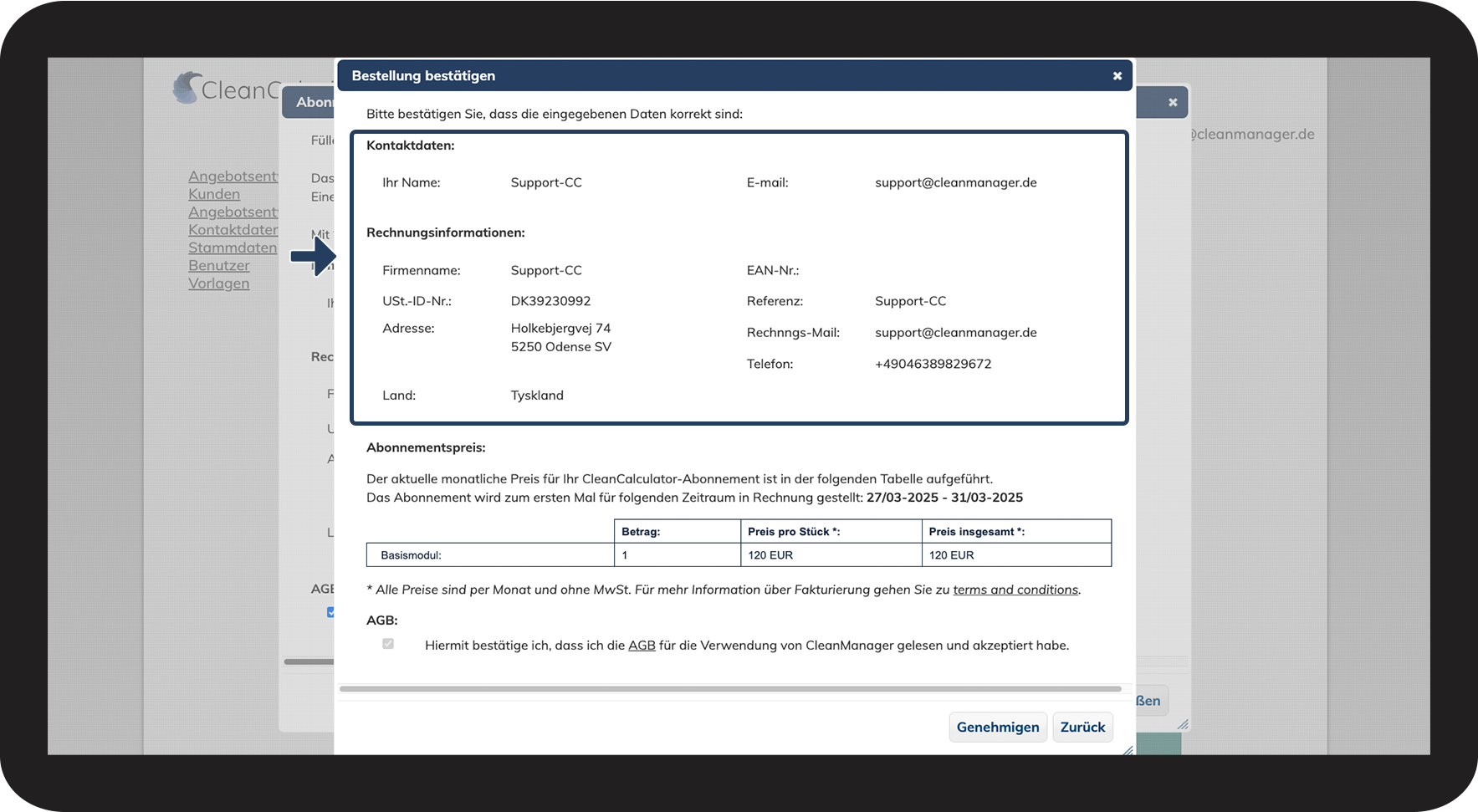Click the partially hidden button behind the dialog ending in ßen

tap(1152, 701)
